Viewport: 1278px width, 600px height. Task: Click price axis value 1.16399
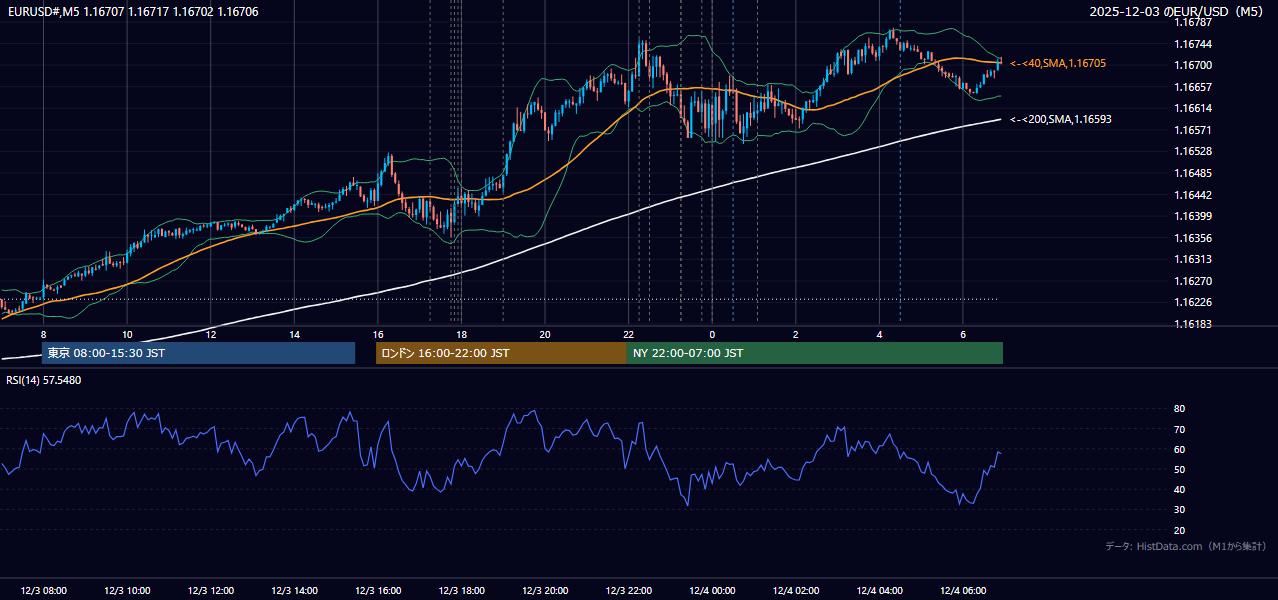click(1192, 216)
